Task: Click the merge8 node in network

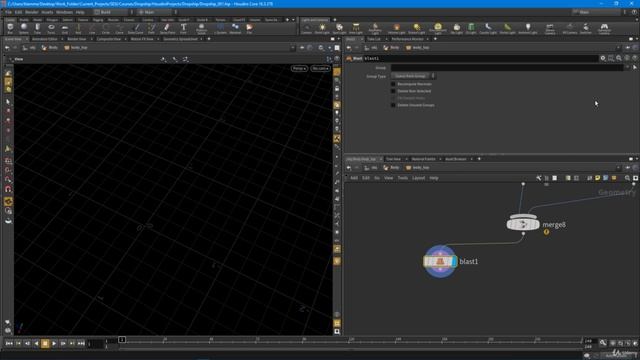Action: click(x=523, y=224)
